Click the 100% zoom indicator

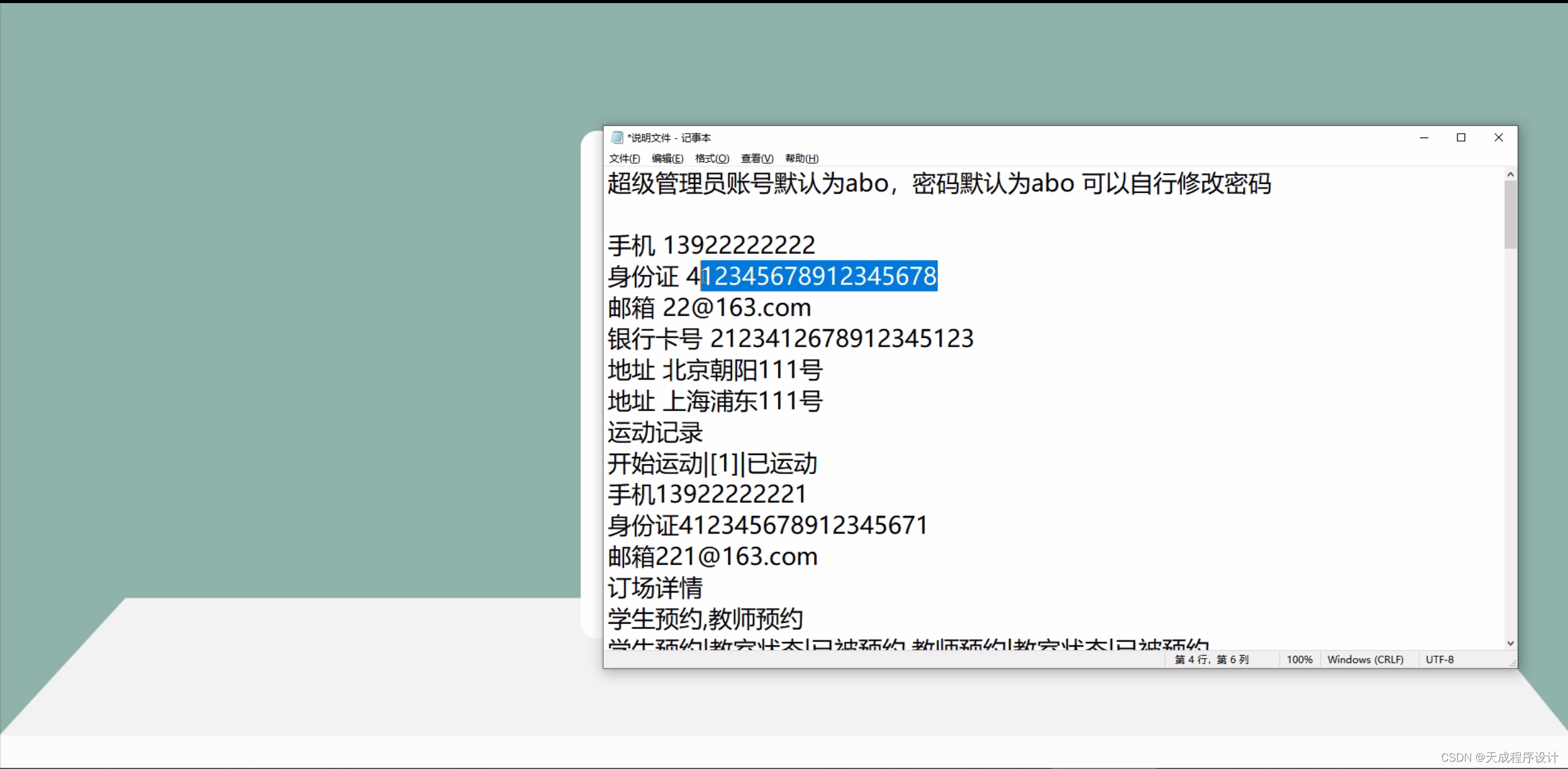(x=1300, y=659)
